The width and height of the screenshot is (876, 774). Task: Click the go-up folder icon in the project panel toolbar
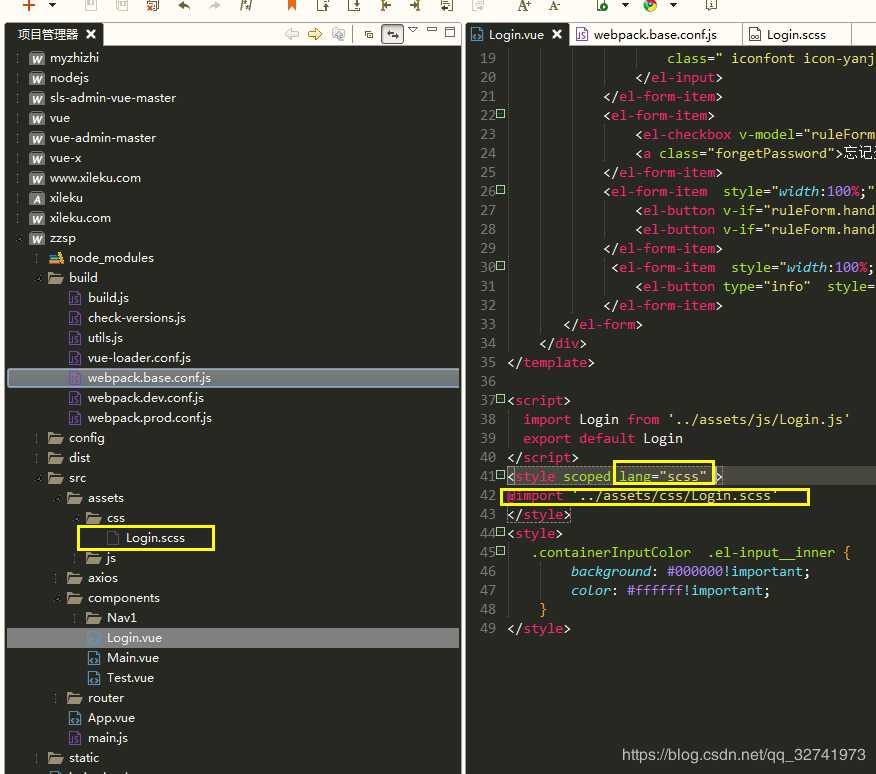coord(339,34)
